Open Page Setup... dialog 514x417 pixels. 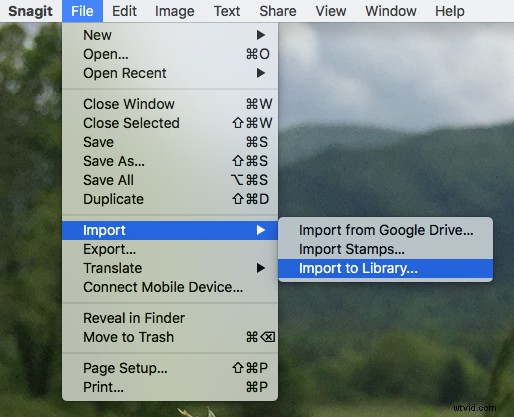[170, 368]
